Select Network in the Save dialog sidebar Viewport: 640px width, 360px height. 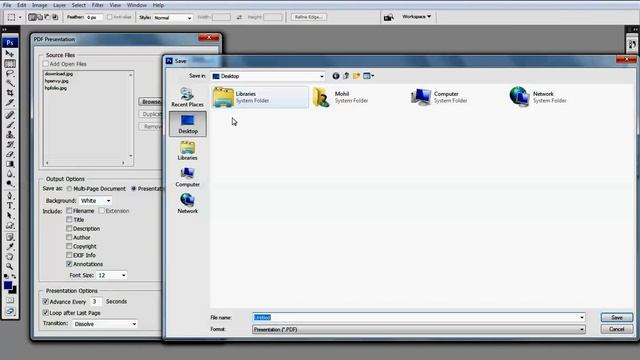pos(187,204)
